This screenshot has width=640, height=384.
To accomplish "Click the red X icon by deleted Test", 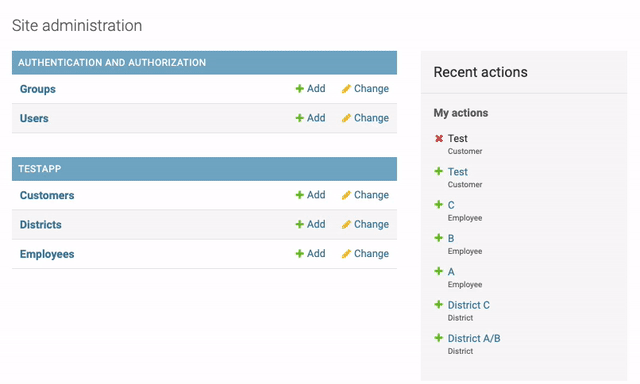I will coord(439,138).
